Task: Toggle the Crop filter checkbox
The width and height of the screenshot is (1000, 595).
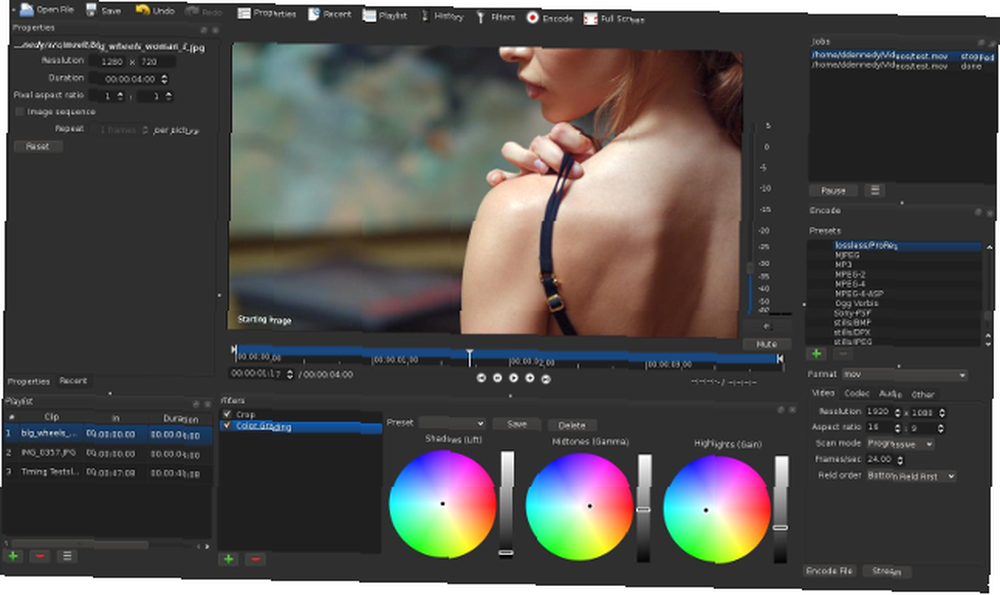Action: tap(227, 414)
